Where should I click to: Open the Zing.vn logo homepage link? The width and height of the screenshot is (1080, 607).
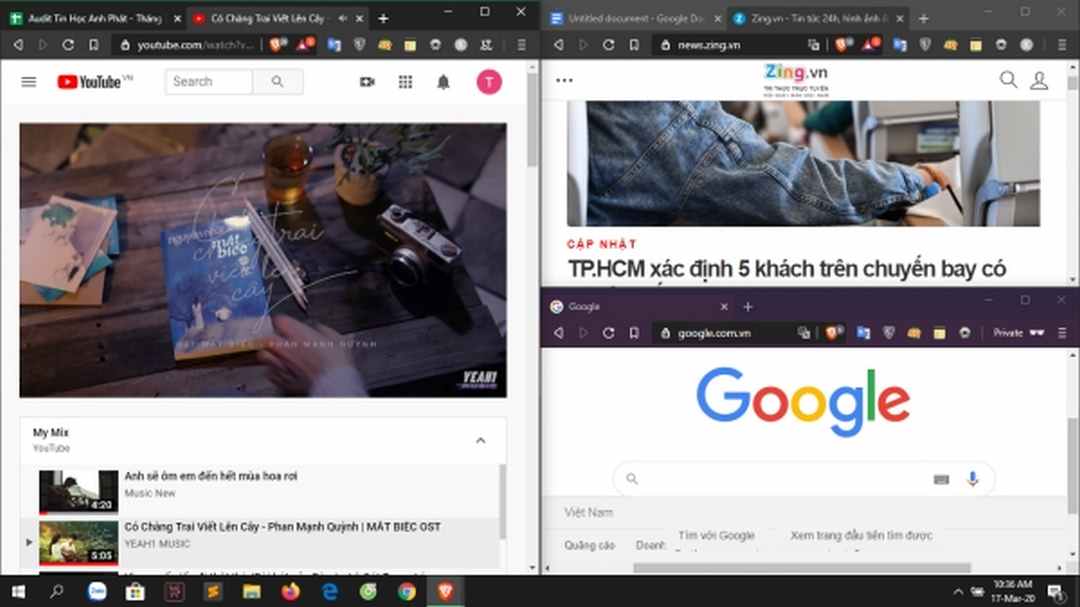point(796,80)
